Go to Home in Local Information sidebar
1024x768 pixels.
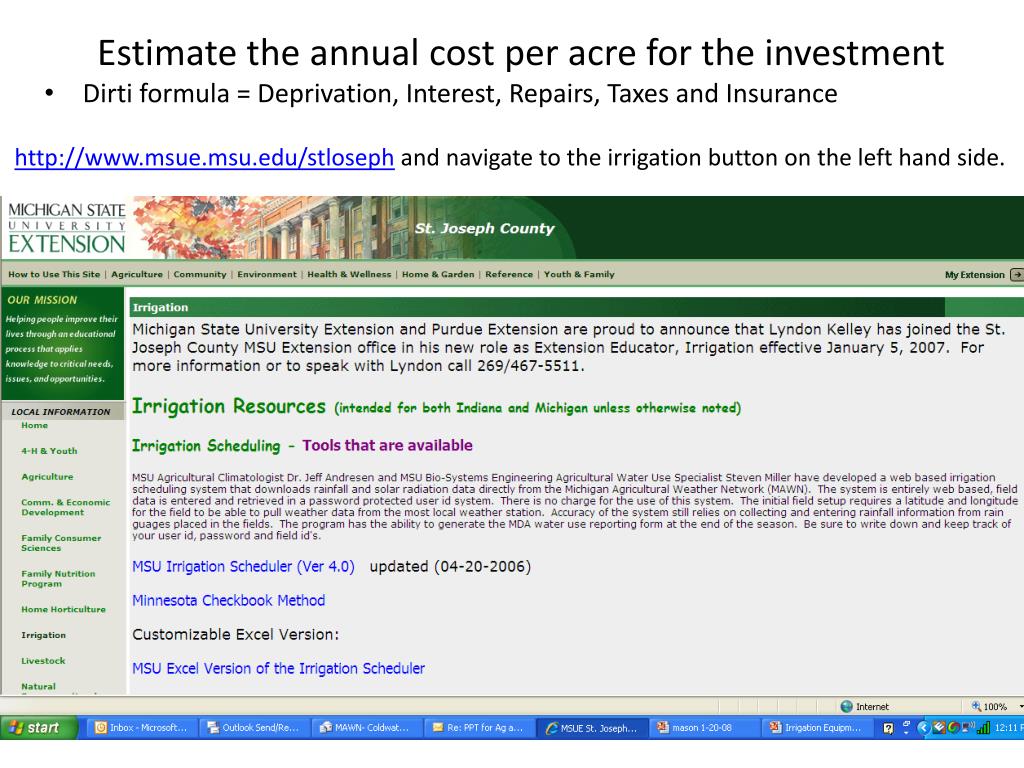coord(35,425)
